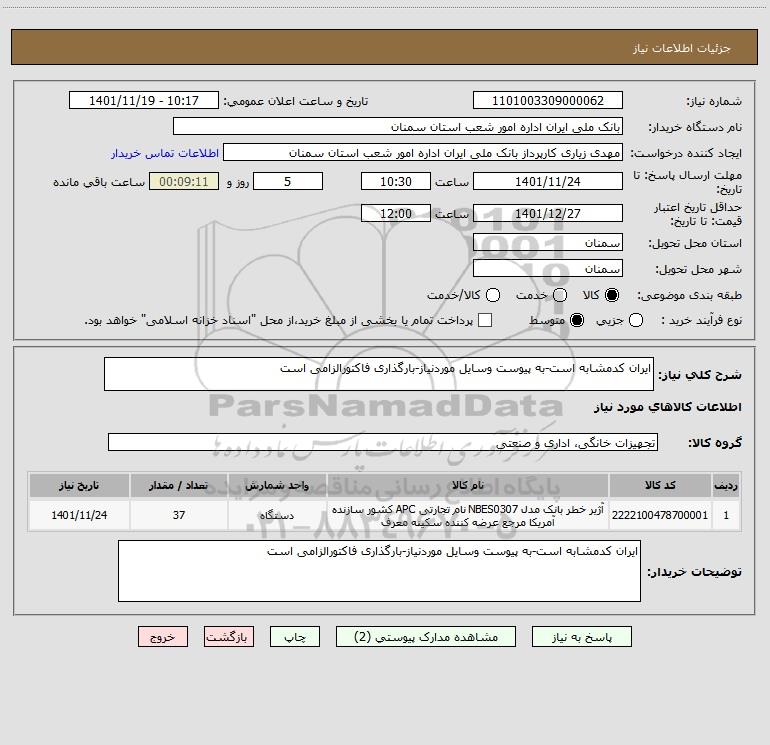
Task: Click the توضیحات خریدار text area
Action: point(379,571)
